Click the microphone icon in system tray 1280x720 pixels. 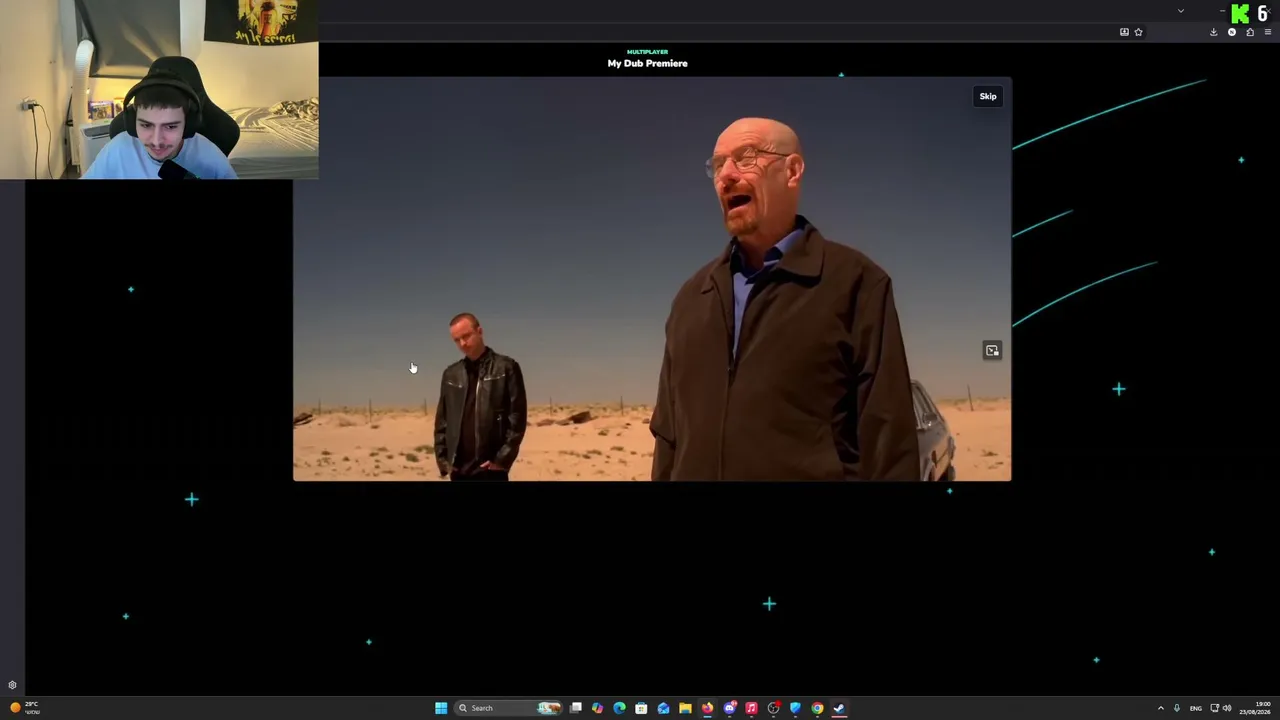[x=1177, y=708]
